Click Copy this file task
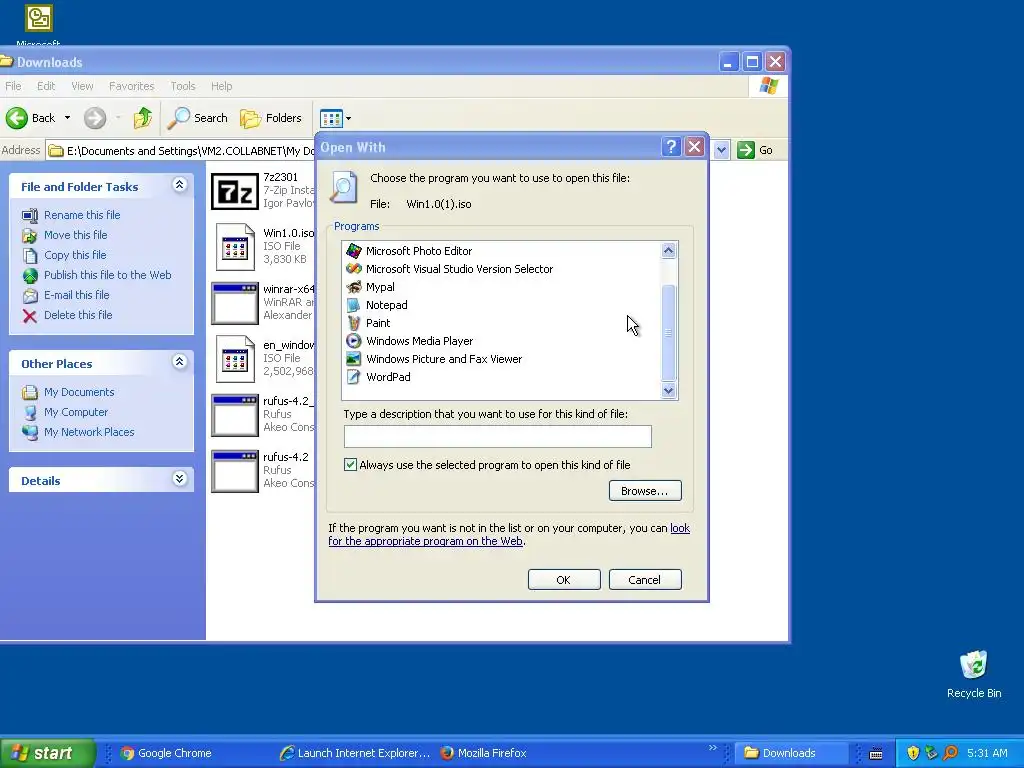Viewport: 1024px width, 768px height. [74, 255]
